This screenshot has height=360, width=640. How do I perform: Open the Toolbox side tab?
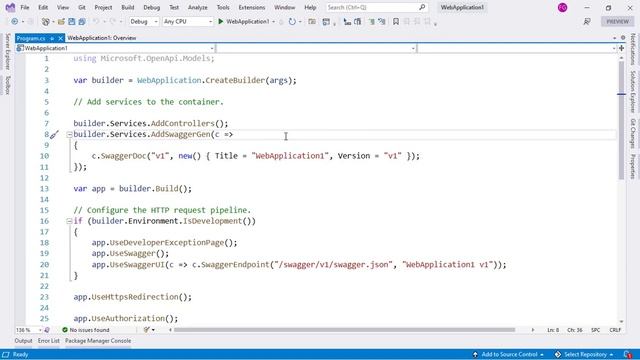coord(7,84)
